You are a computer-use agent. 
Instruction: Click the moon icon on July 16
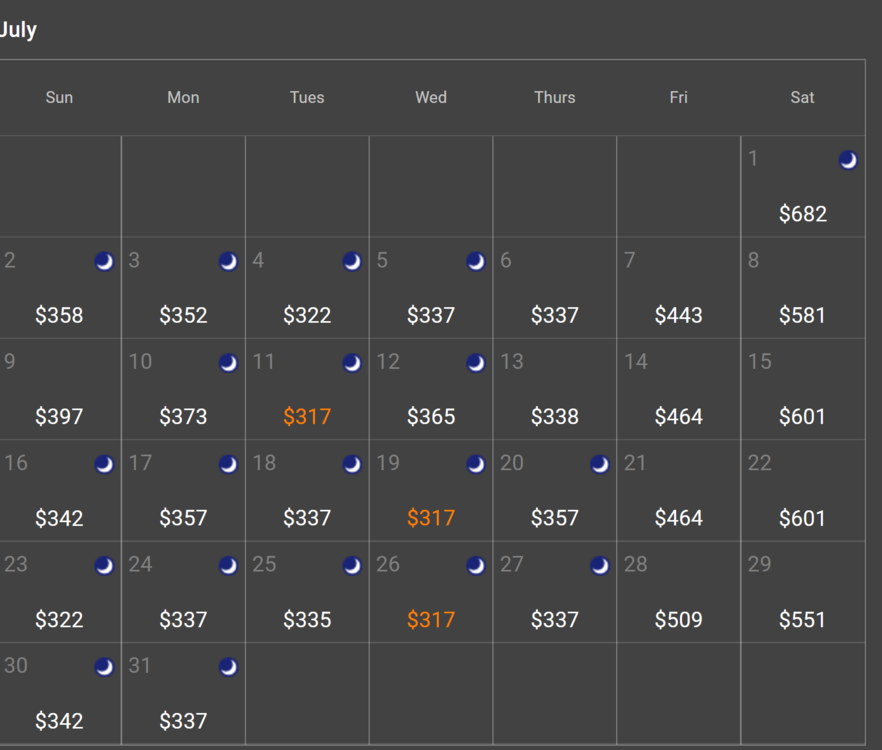point(104,464)
